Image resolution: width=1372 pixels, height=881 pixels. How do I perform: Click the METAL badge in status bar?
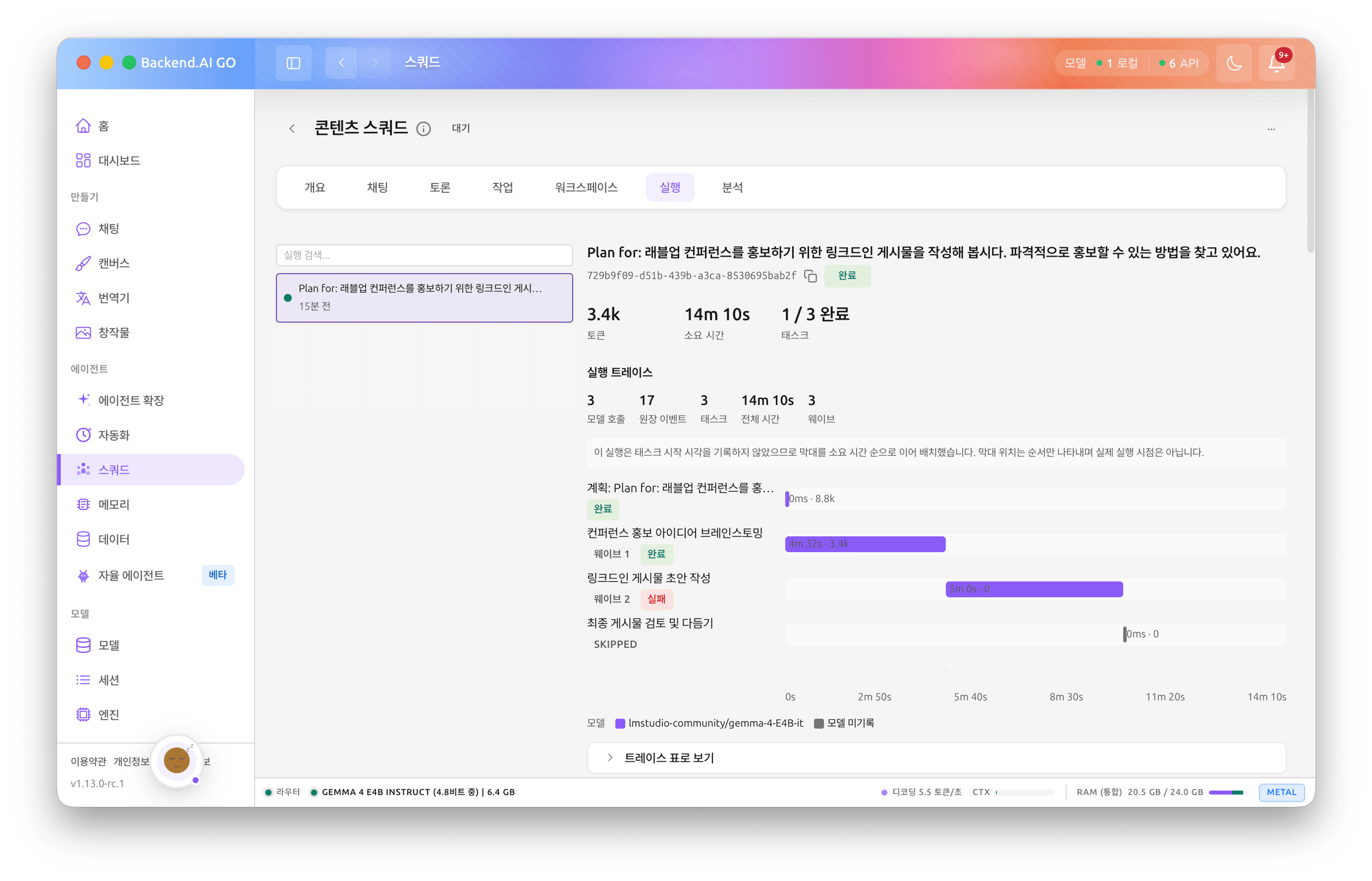tap(1282, 792)
